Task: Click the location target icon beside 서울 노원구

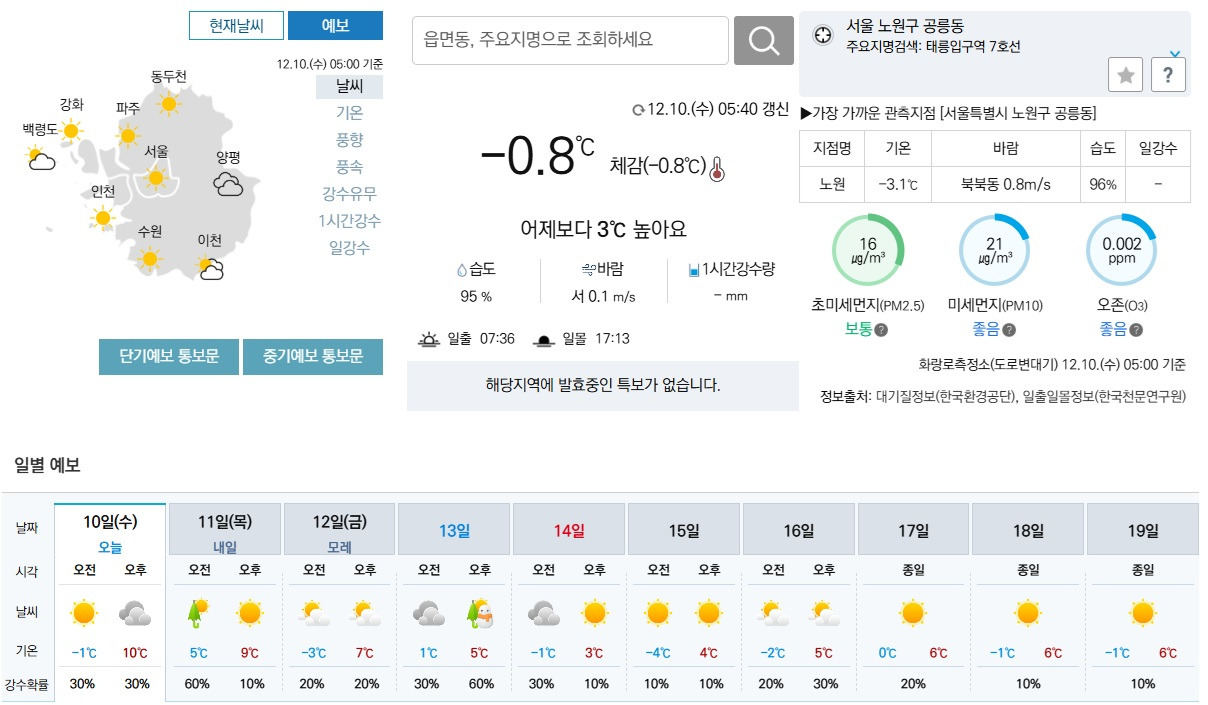Action: point(823,35)
